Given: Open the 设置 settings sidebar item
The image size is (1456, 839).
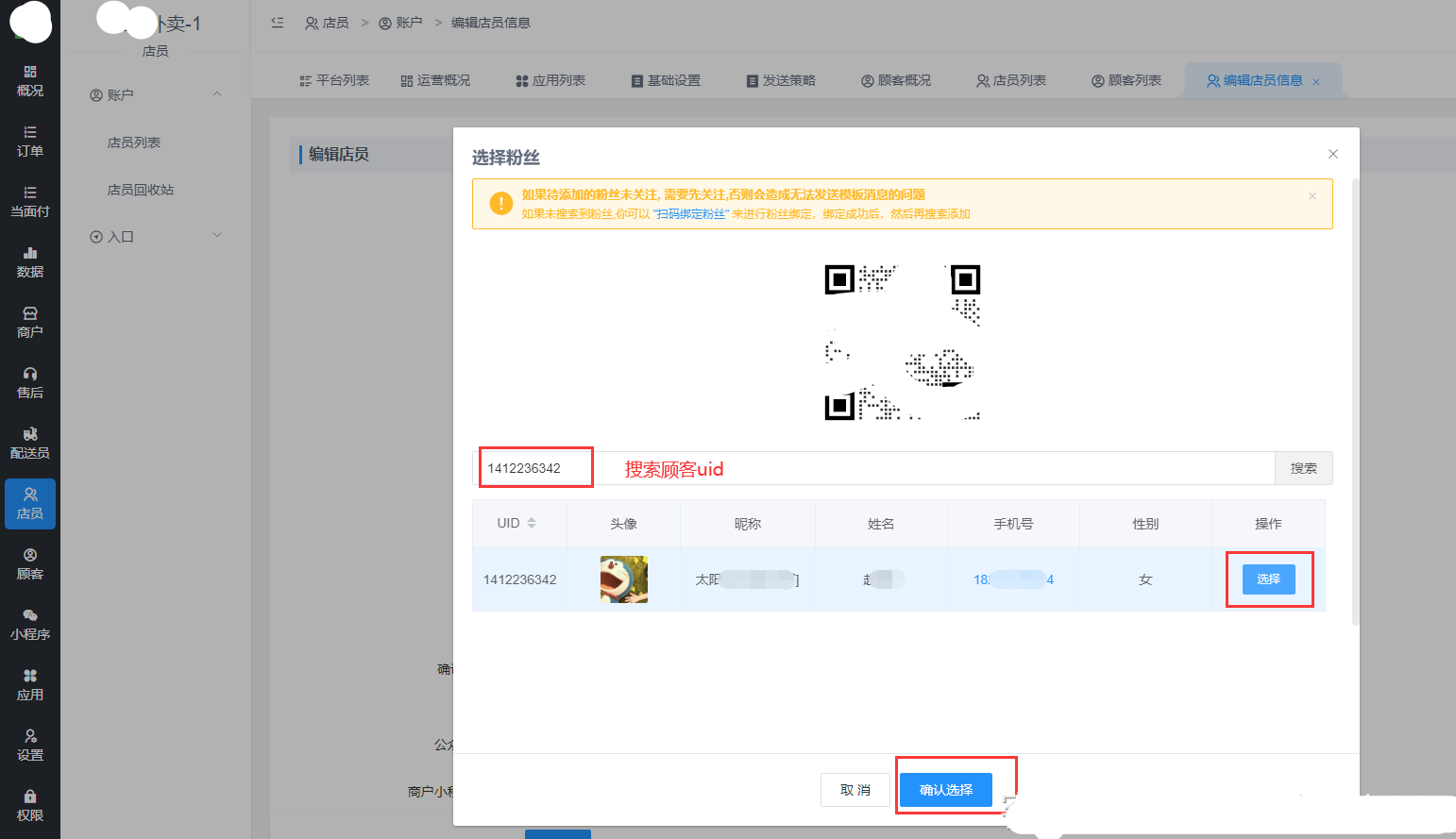Looking at the screenshot, I should pyautogui.click(x=30, y=746).
